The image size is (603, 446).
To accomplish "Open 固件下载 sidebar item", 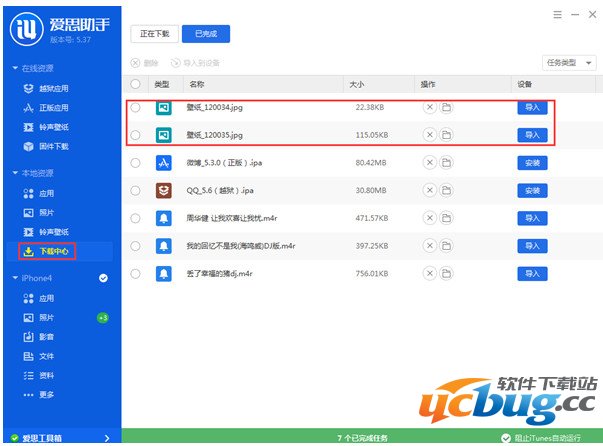I will click(x=46, y=146).
